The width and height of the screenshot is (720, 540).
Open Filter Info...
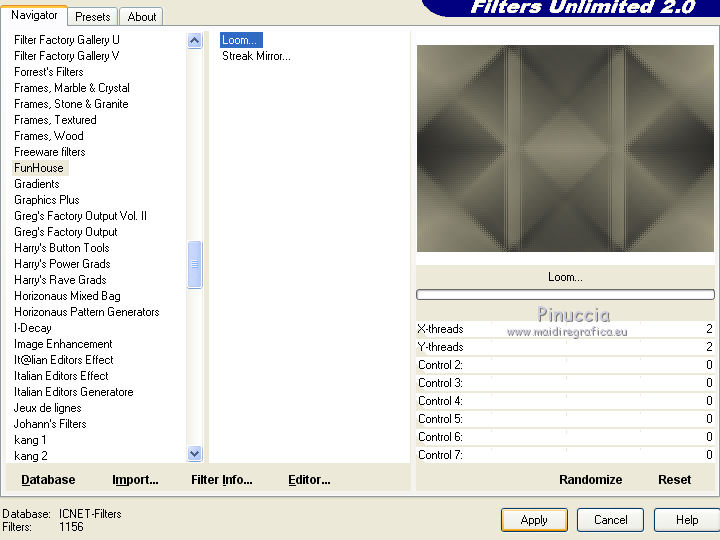click(222, 480)
